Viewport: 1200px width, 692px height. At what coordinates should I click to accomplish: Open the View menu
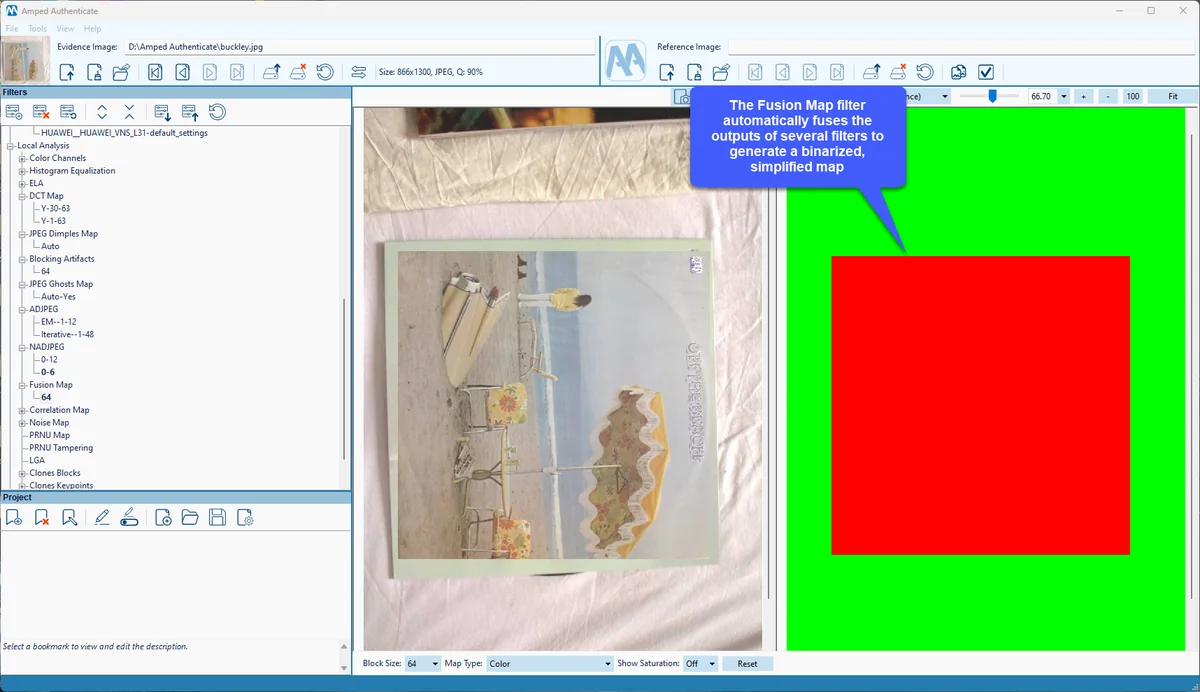pyautogui.click(x=66, y=29)
